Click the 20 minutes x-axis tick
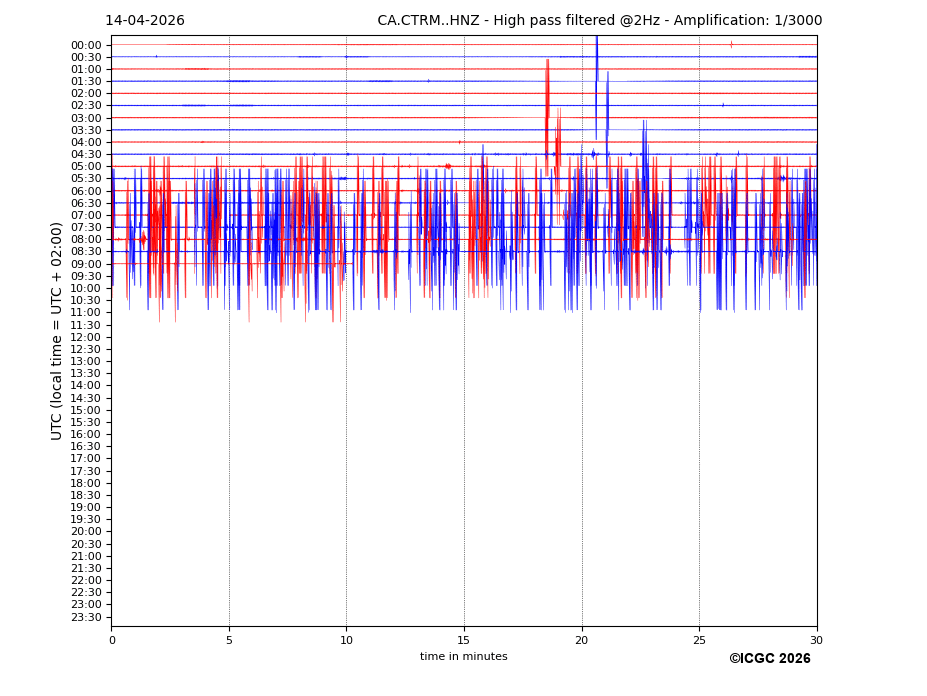927x696 pixels. tap(582, 640)
